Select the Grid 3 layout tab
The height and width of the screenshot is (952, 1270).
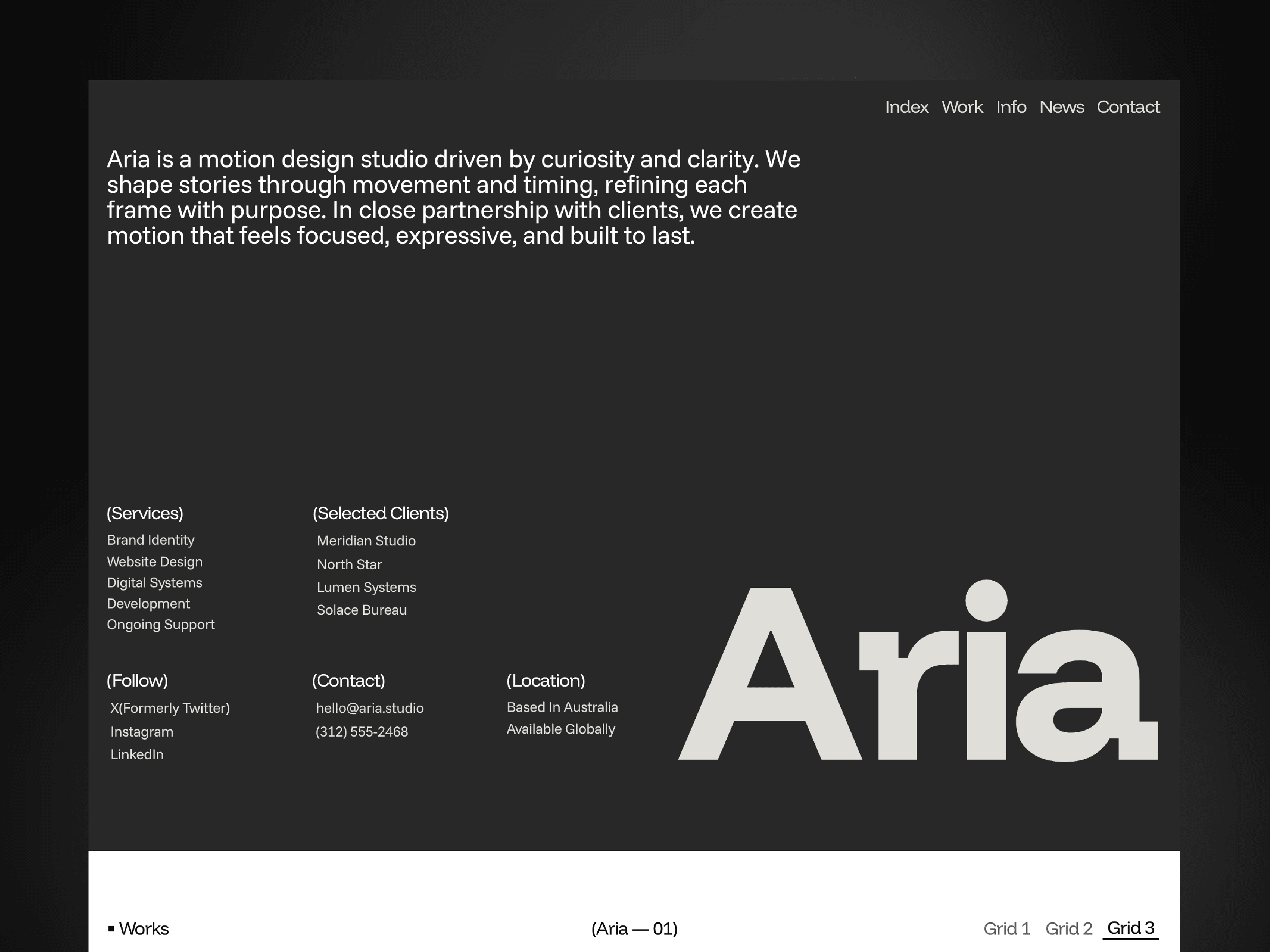tap(1130, 928)
